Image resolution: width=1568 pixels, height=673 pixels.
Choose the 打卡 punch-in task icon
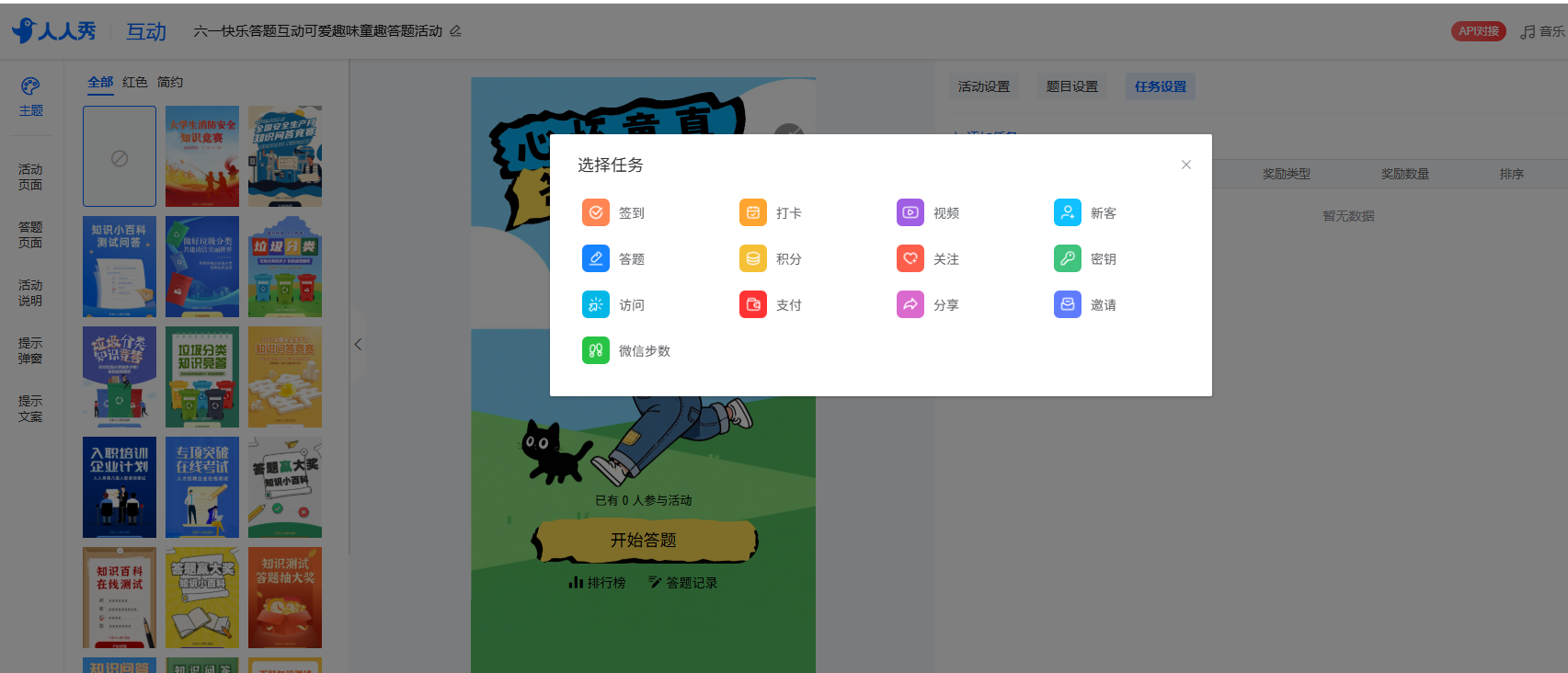(753, 212)
